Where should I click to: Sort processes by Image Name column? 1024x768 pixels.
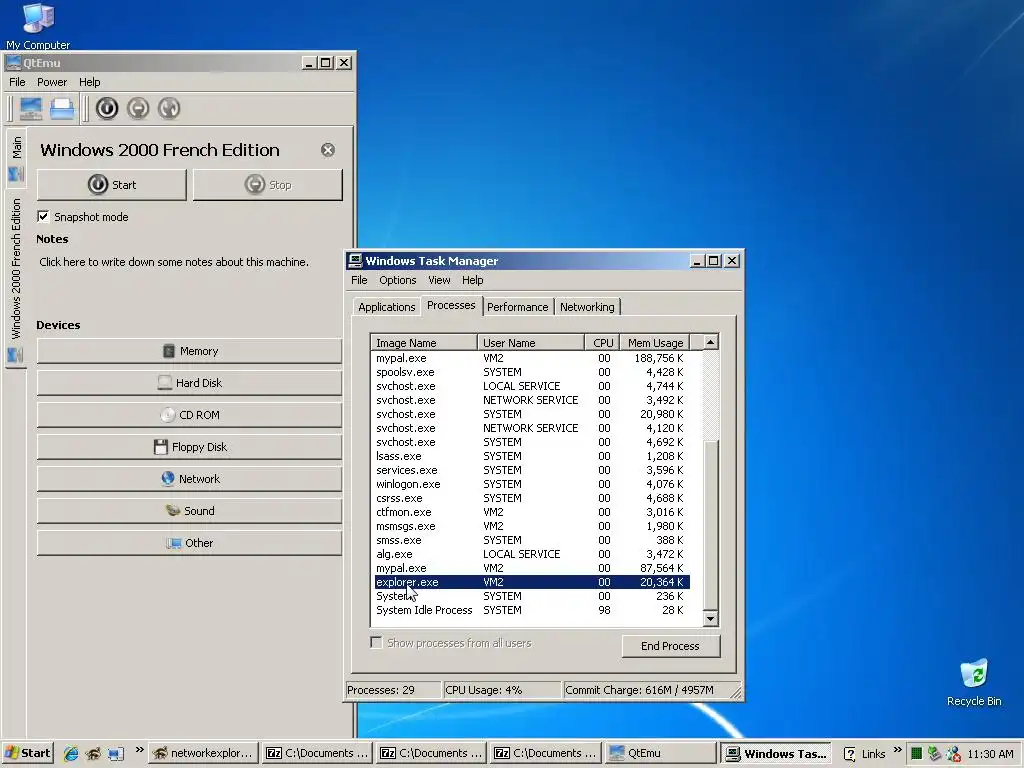coord(424,343)
